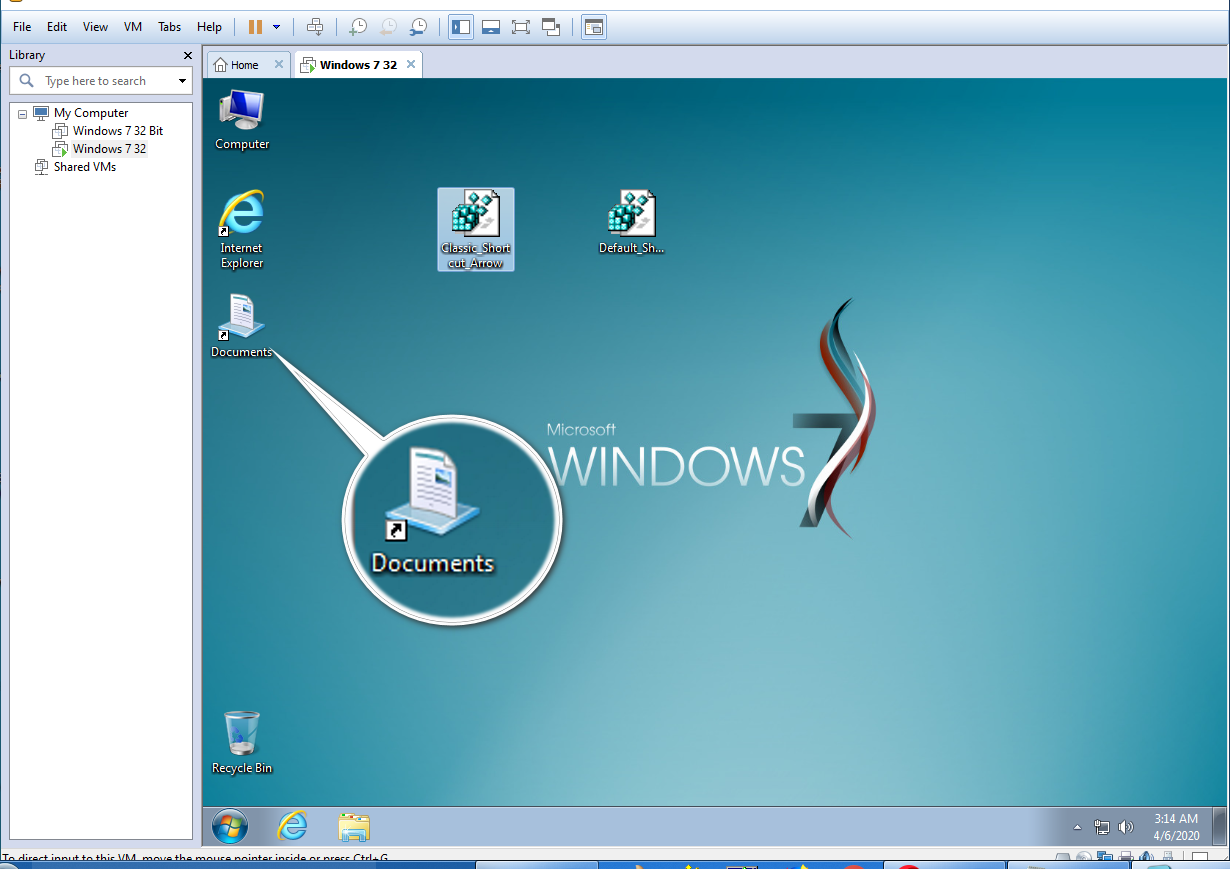Close the Home tab
Viewport: 1230px width, 869px height.
[x=279, y=64]
